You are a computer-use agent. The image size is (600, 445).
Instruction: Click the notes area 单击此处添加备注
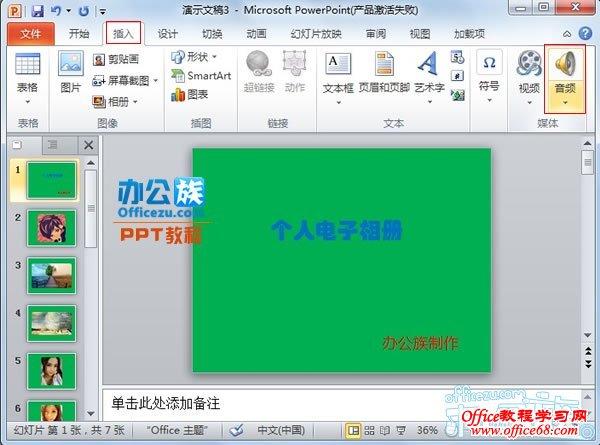click(x=166, y=403)
